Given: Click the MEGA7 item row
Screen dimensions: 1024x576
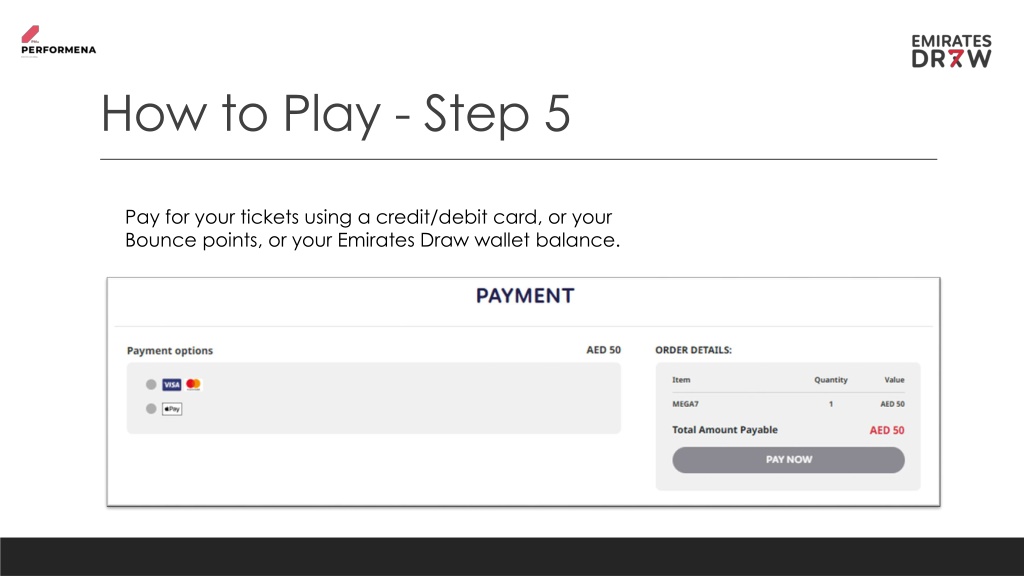Looking at the screenshot, I should click(x=788, y=404).
